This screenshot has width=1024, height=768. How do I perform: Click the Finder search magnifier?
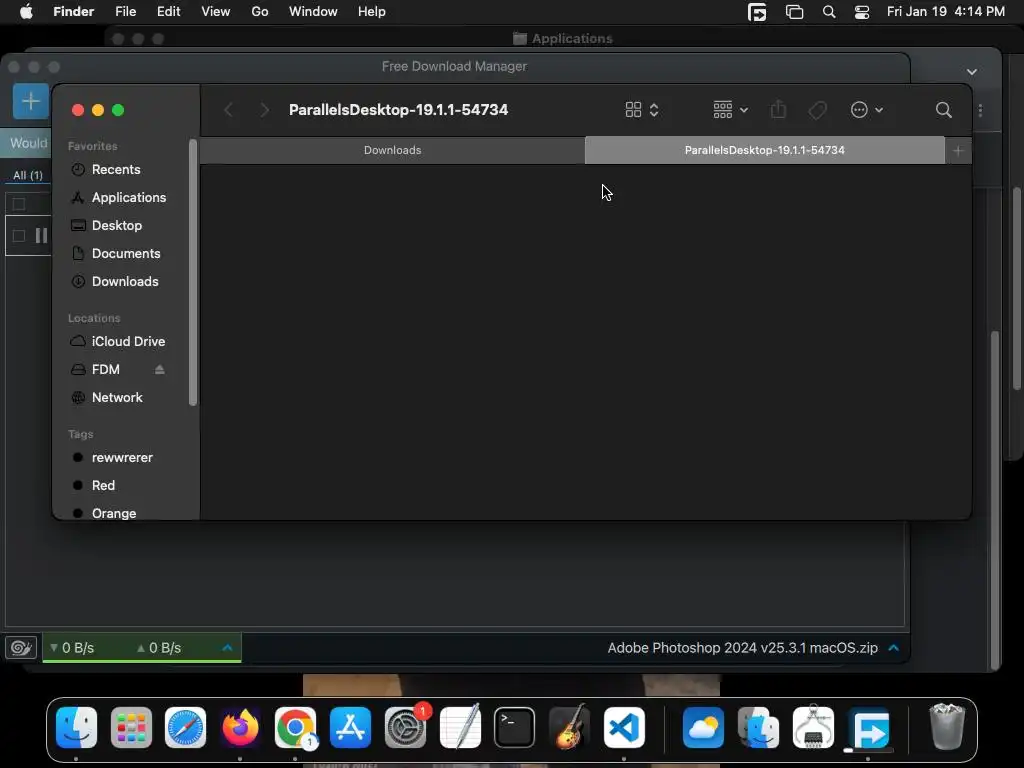pos(943,110)
